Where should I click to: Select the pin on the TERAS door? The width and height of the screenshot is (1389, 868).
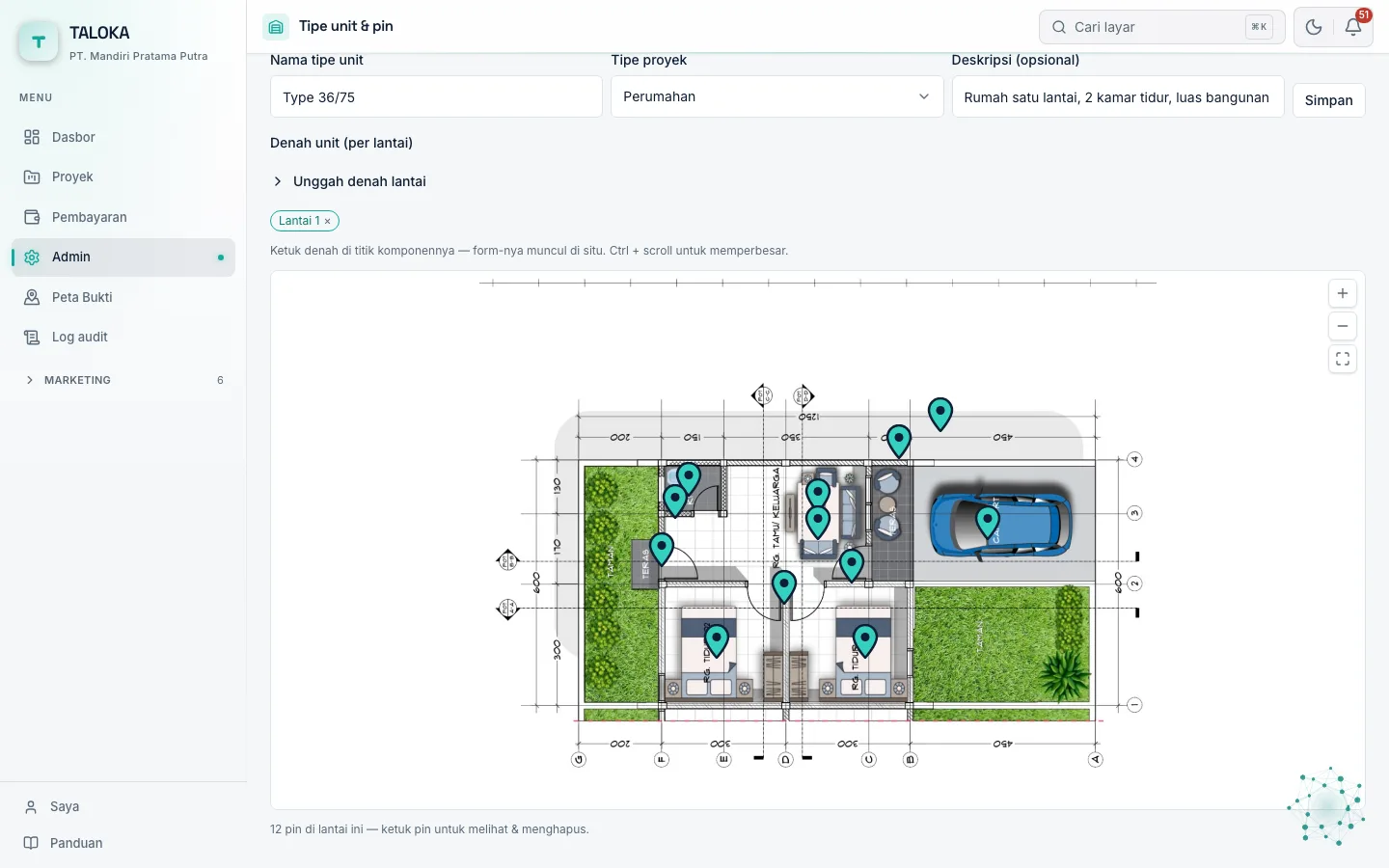[x=661, y=548]
